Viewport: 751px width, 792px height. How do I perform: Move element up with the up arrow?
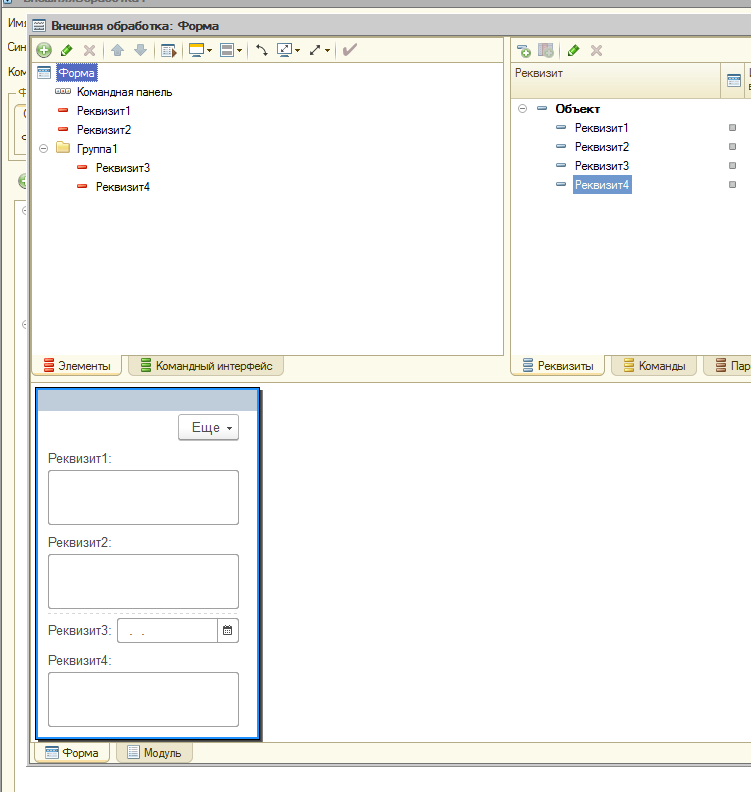(117, 50)
